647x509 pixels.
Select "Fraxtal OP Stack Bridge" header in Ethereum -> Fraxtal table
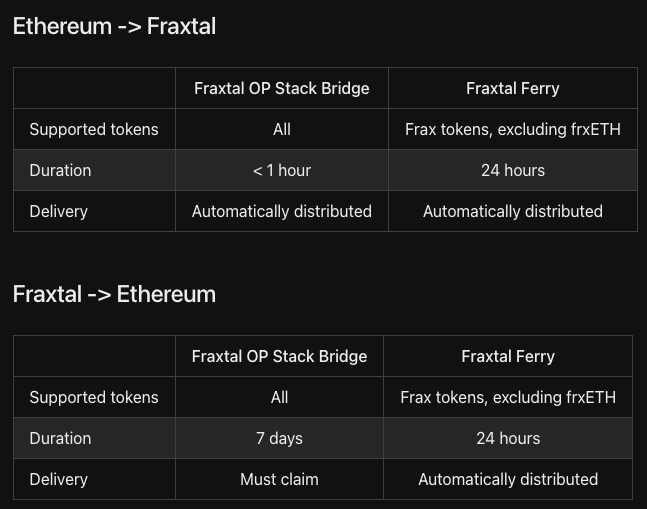[282, 89]
